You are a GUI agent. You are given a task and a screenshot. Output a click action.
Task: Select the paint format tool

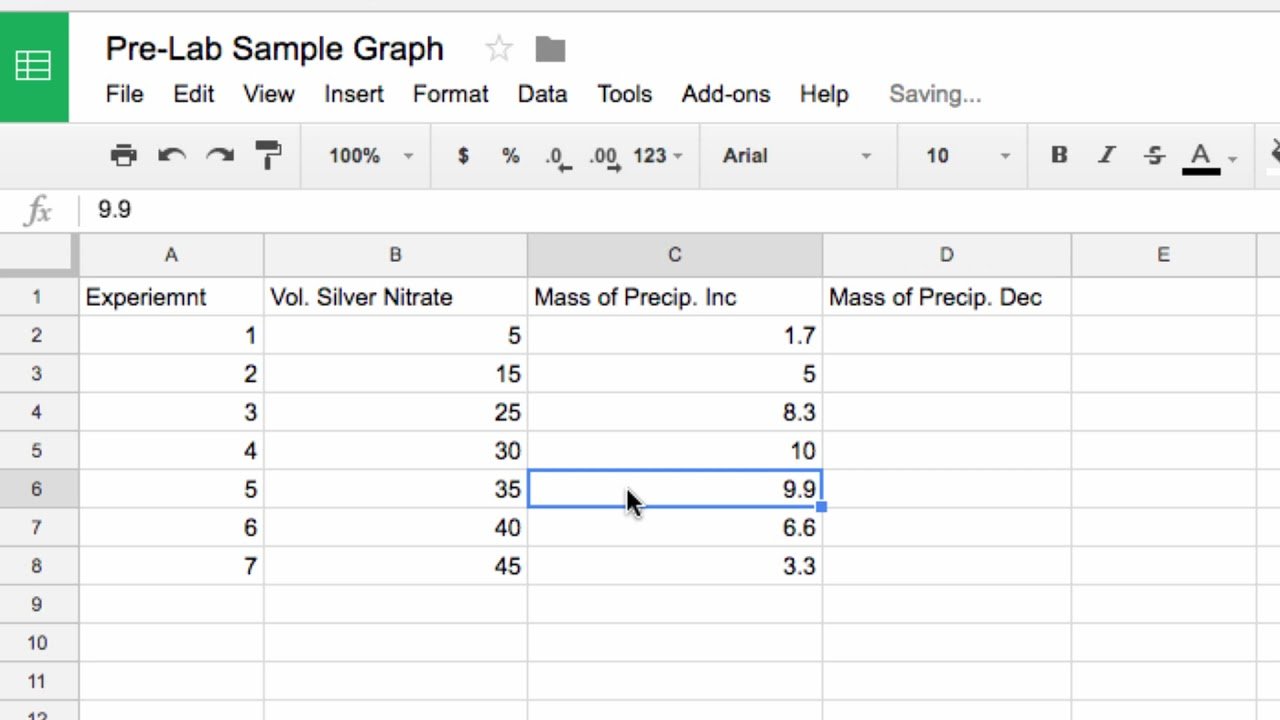tap(268, 155)
